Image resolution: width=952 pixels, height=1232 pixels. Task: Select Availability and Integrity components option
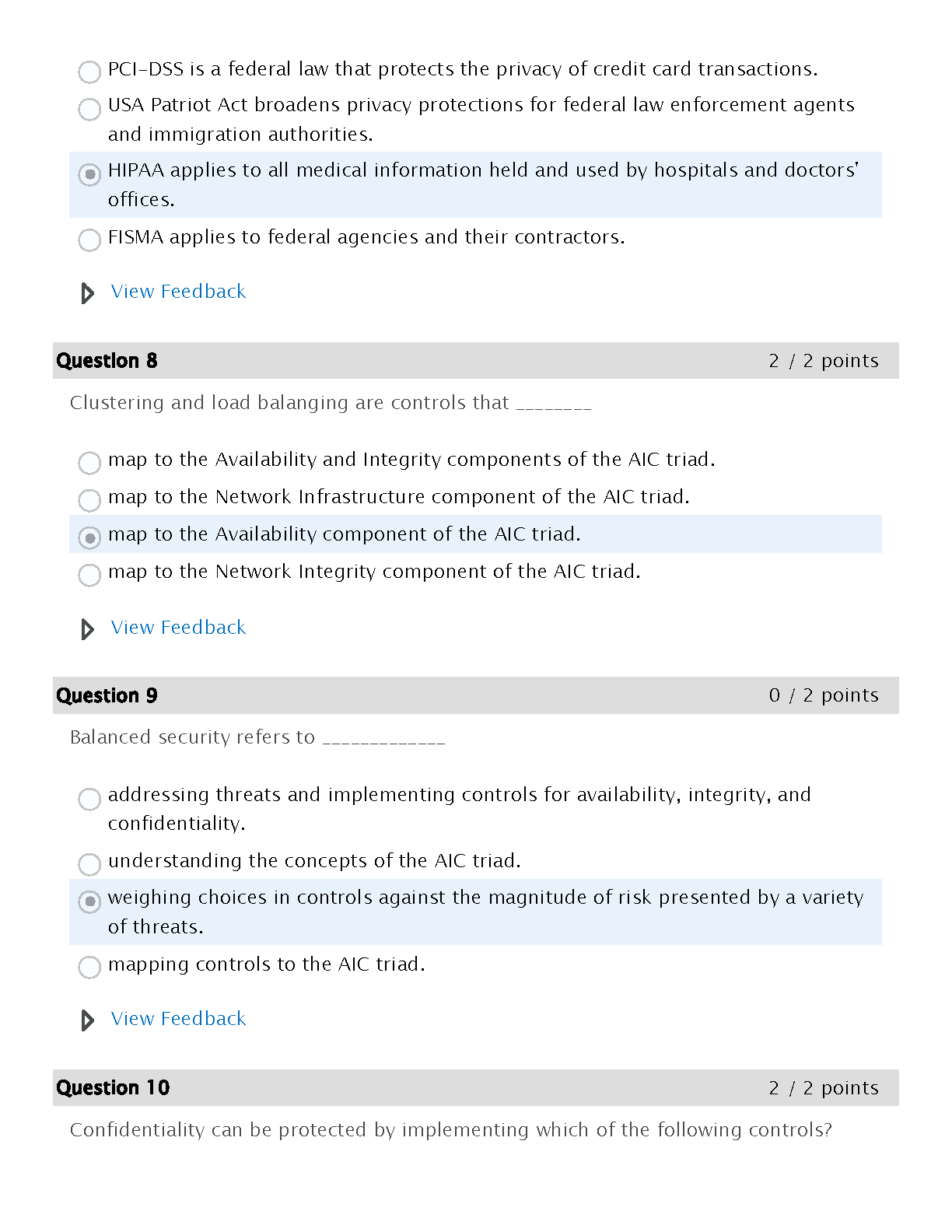point(89,463)
